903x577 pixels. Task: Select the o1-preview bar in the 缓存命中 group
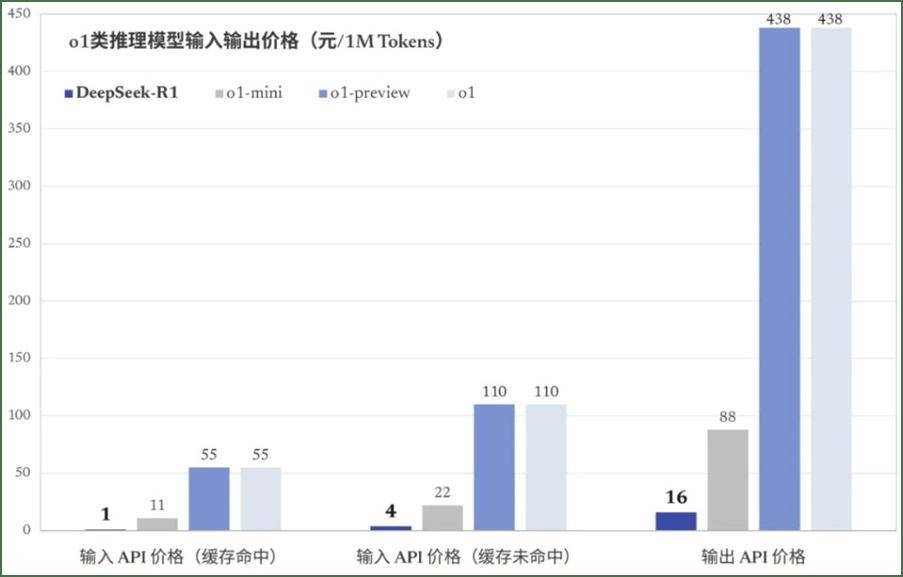pyautogui.click(x=209, y=499)
